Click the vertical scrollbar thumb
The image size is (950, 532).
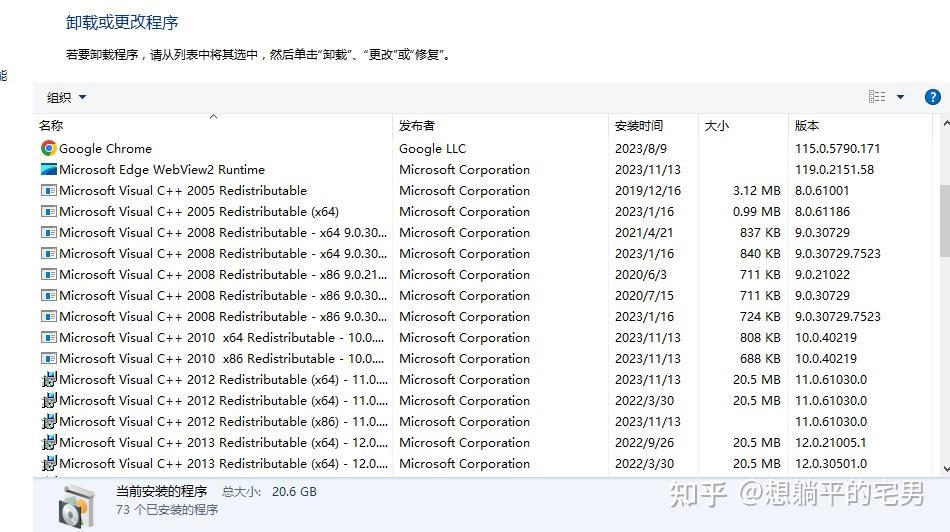(945, 221)
